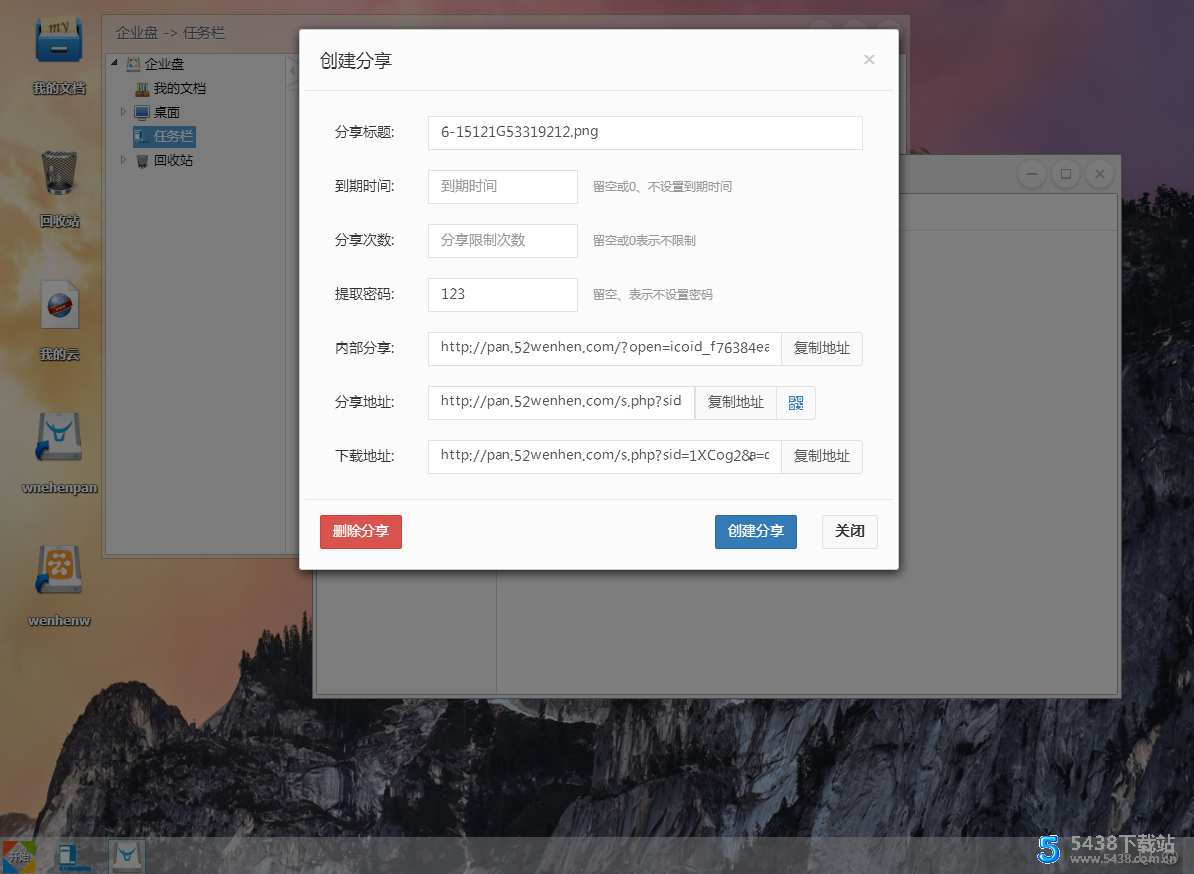Click the 删除分享 button
The height and width of the screenshot is (874, 1194).
click(x=360, y=531)
